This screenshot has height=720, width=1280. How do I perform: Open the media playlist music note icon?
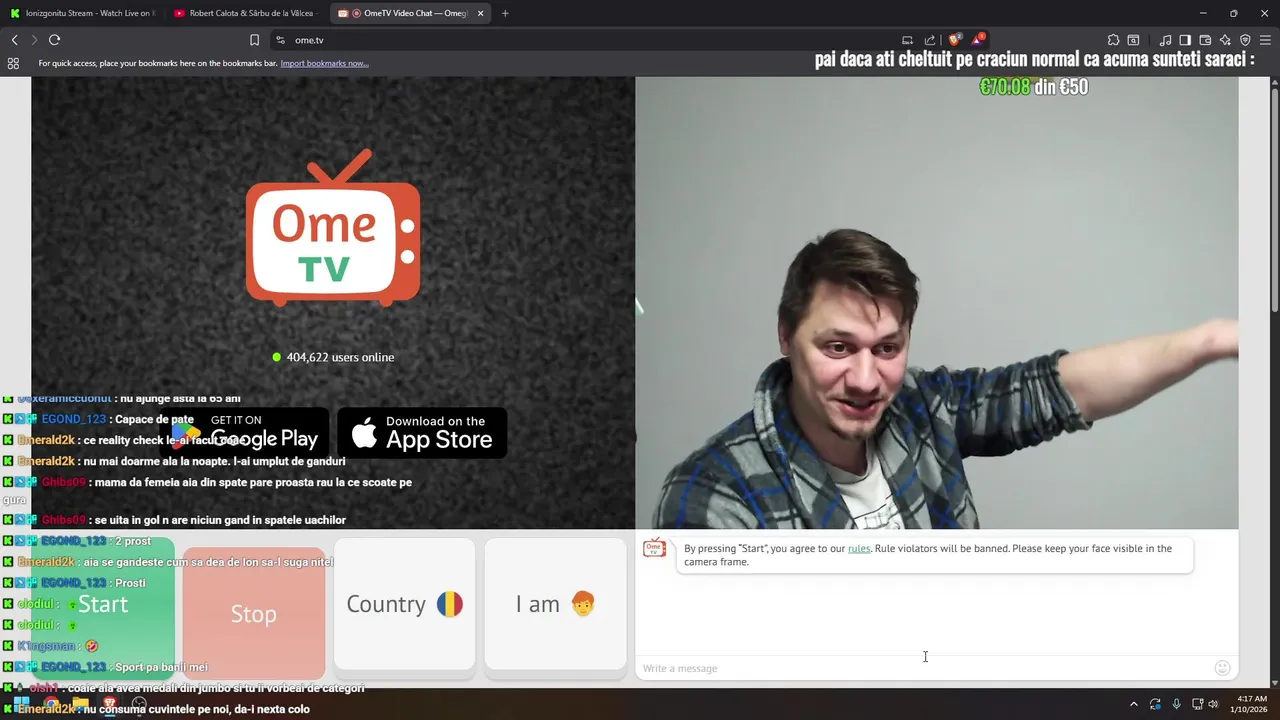(1165, 40)
